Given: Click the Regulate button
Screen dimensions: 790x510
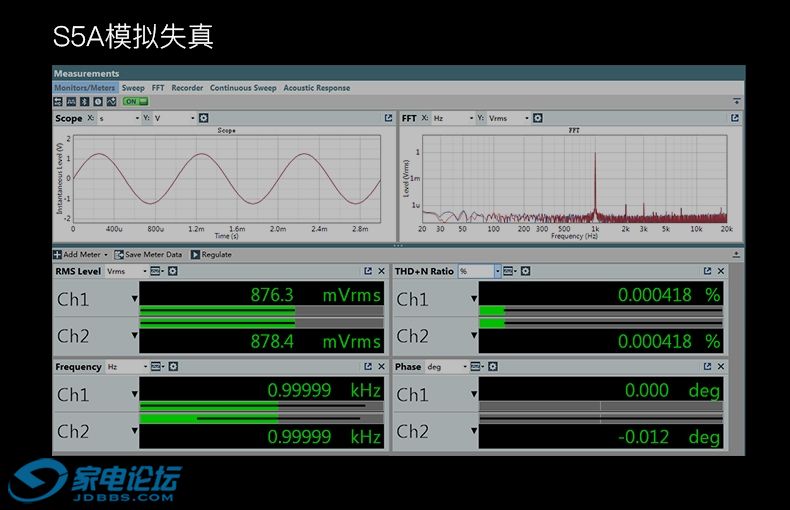Looking at the screenshot, I should click(x=211, y=255).
